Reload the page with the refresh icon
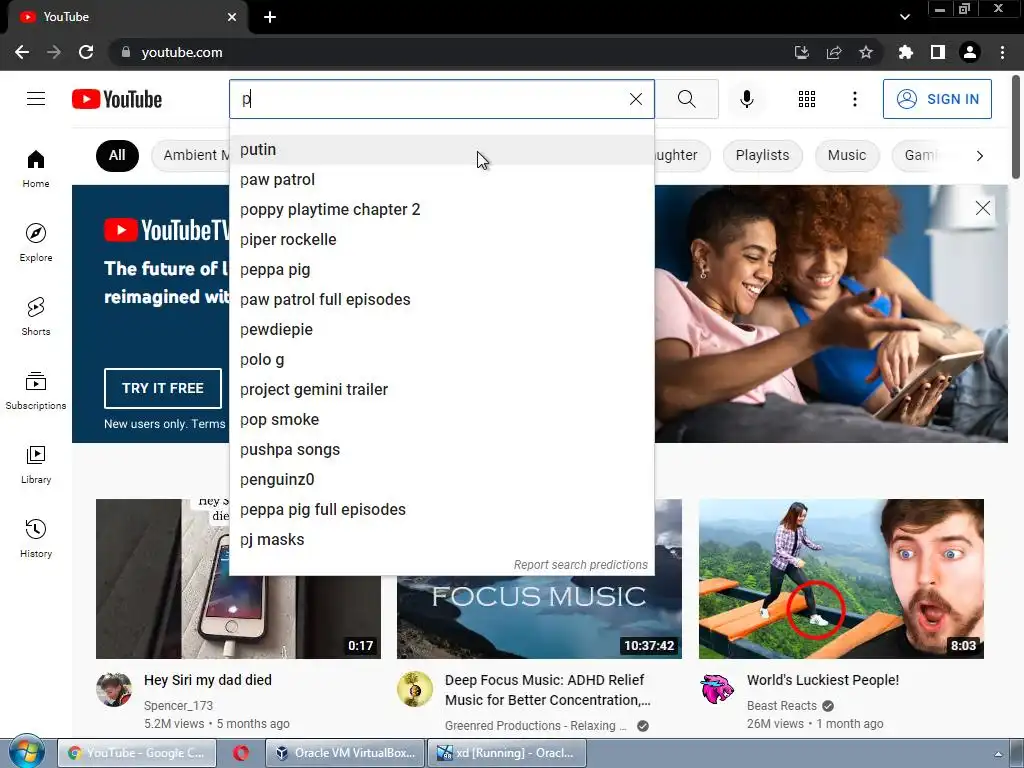The height and width of the screenshot is (768, 1024). (x=86, y=52)
